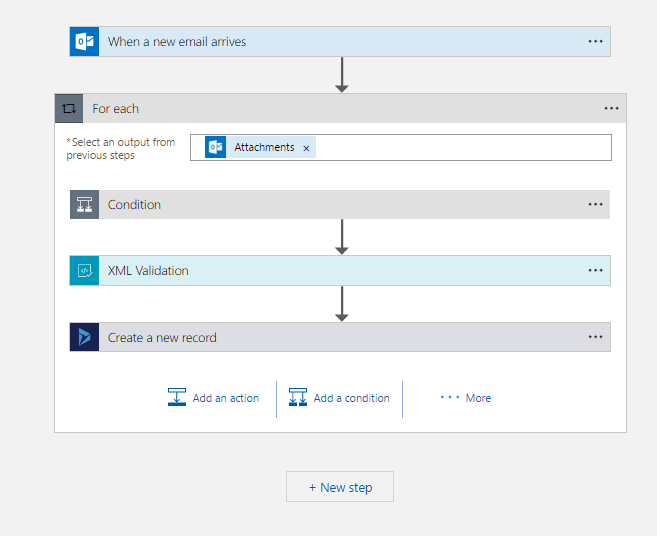
Task: Click the Outlook icon in Attachments token
Action: (x=215, y=147)
